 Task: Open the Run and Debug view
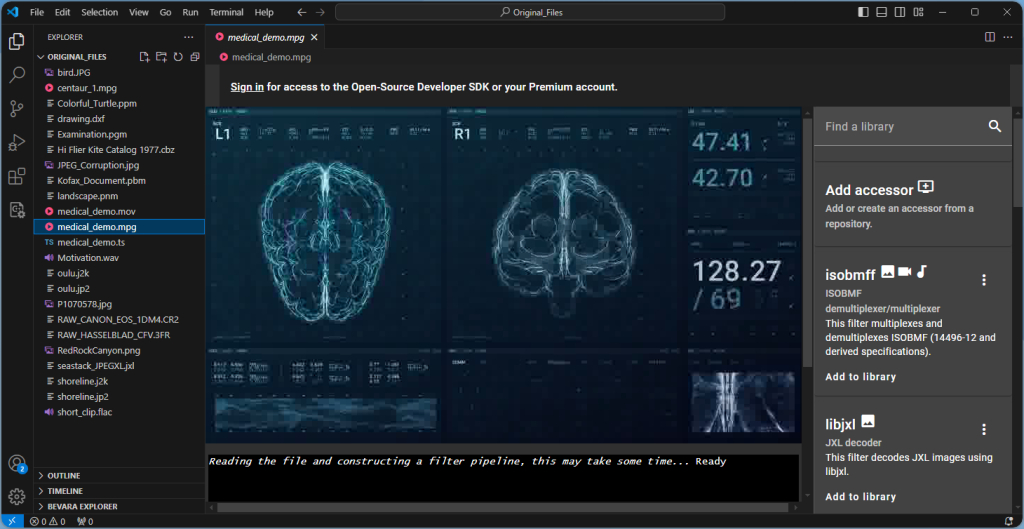pyautogui.click(x=17, y=142)
